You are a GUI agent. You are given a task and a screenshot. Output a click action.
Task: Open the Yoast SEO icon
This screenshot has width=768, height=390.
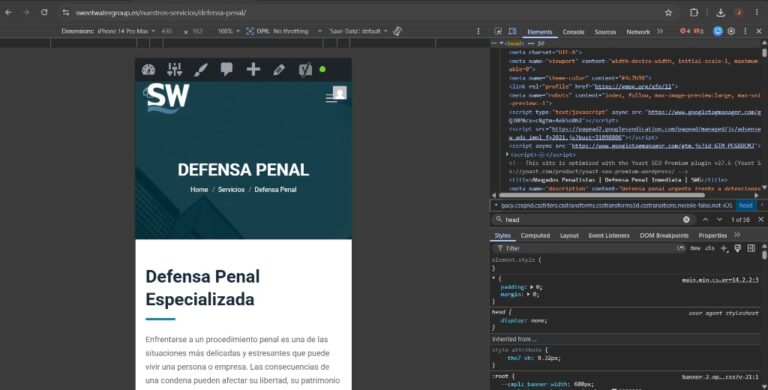coord(305,70)
